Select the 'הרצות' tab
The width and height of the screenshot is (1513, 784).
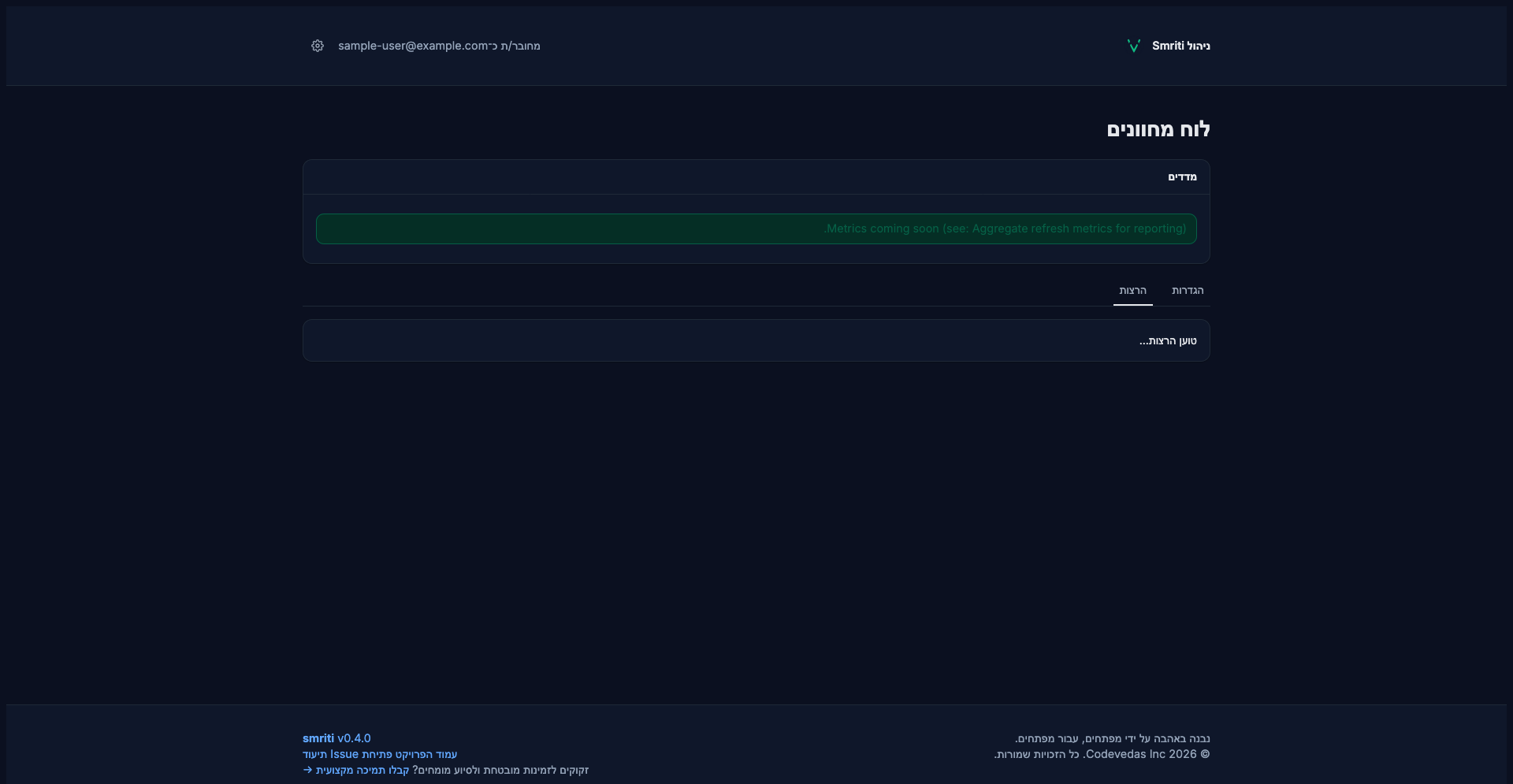pos(1132,291)
